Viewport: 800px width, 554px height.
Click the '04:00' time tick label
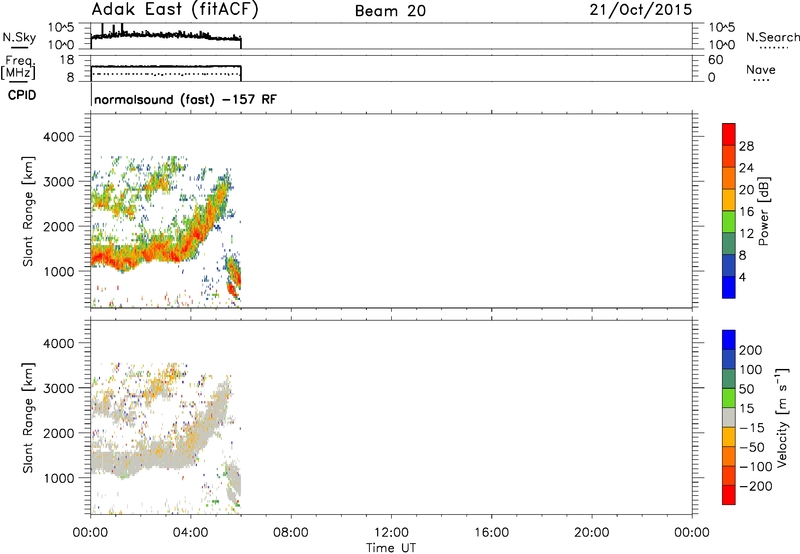click(x=190, y=533)
